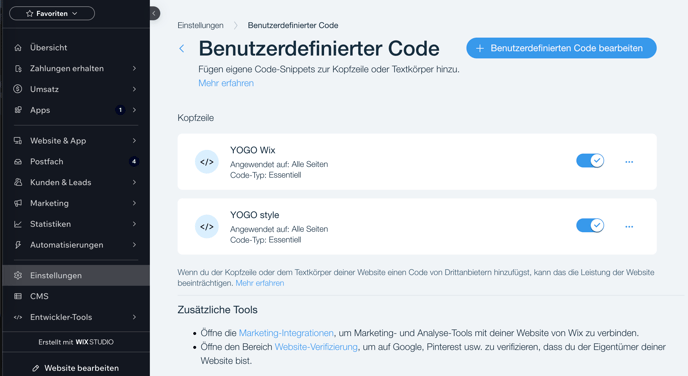Click the YOGO Wix code snippet icon
The image size is (688, 376).
207,162
